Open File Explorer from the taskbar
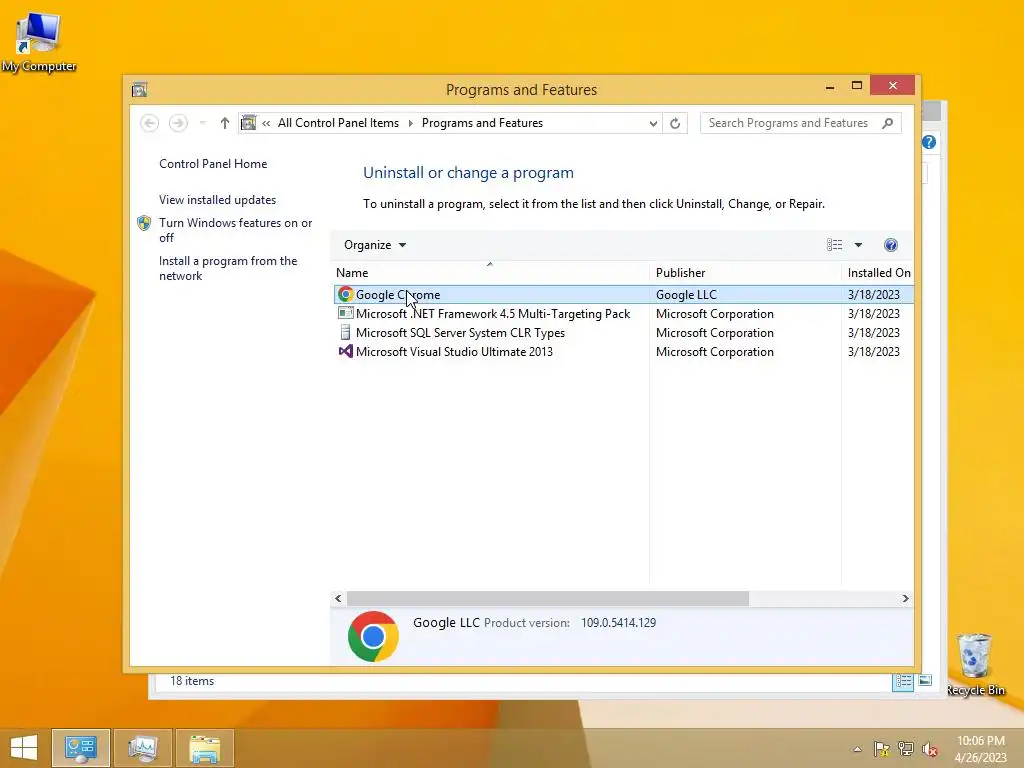This screenshot has height=768, width=1024. 205,748
